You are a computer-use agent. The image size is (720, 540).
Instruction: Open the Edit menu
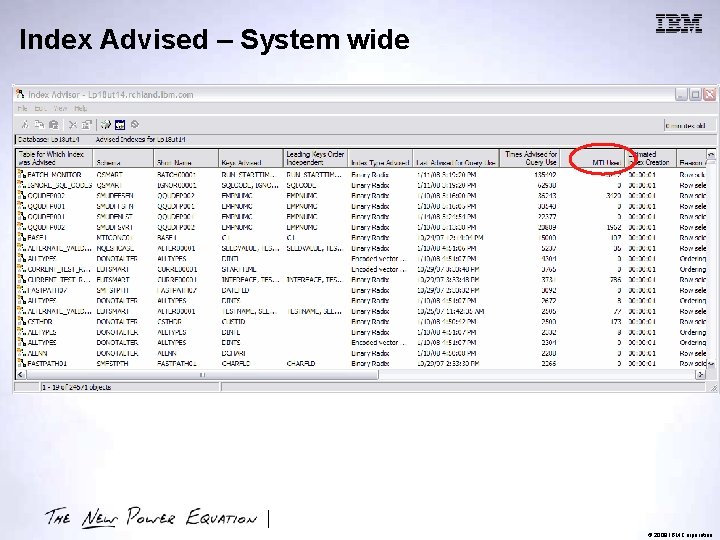point(40,108)
